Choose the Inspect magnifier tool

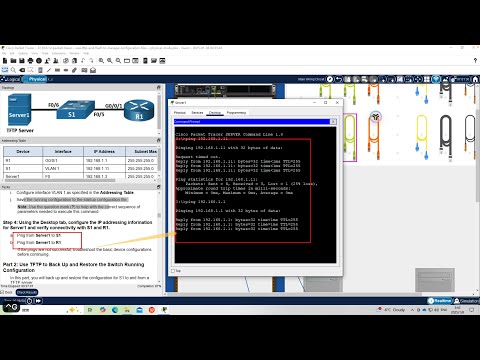pos(13,70)
